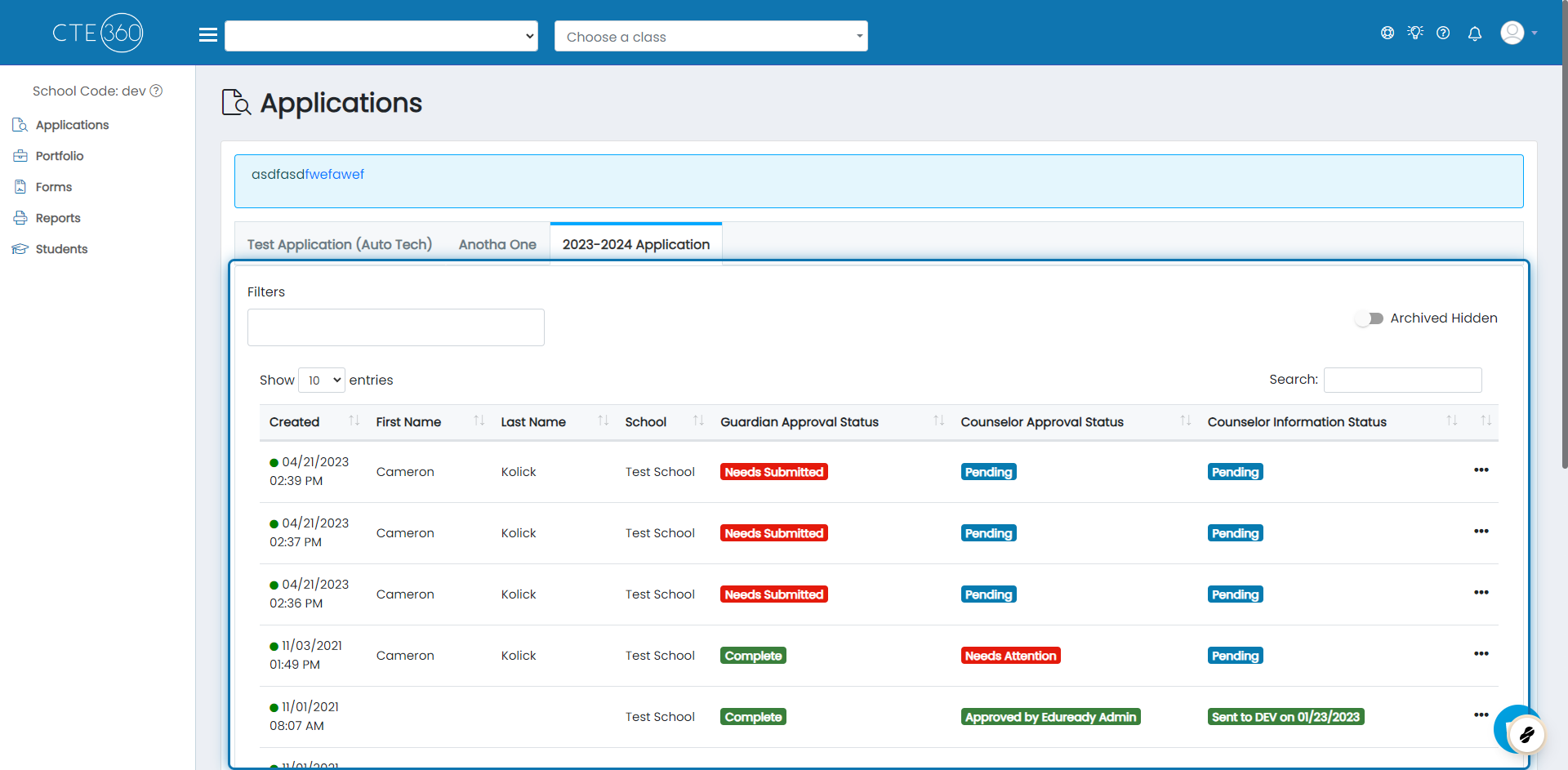Go to Students in the sidebar

pyautogui.click(x=61, y=249)
